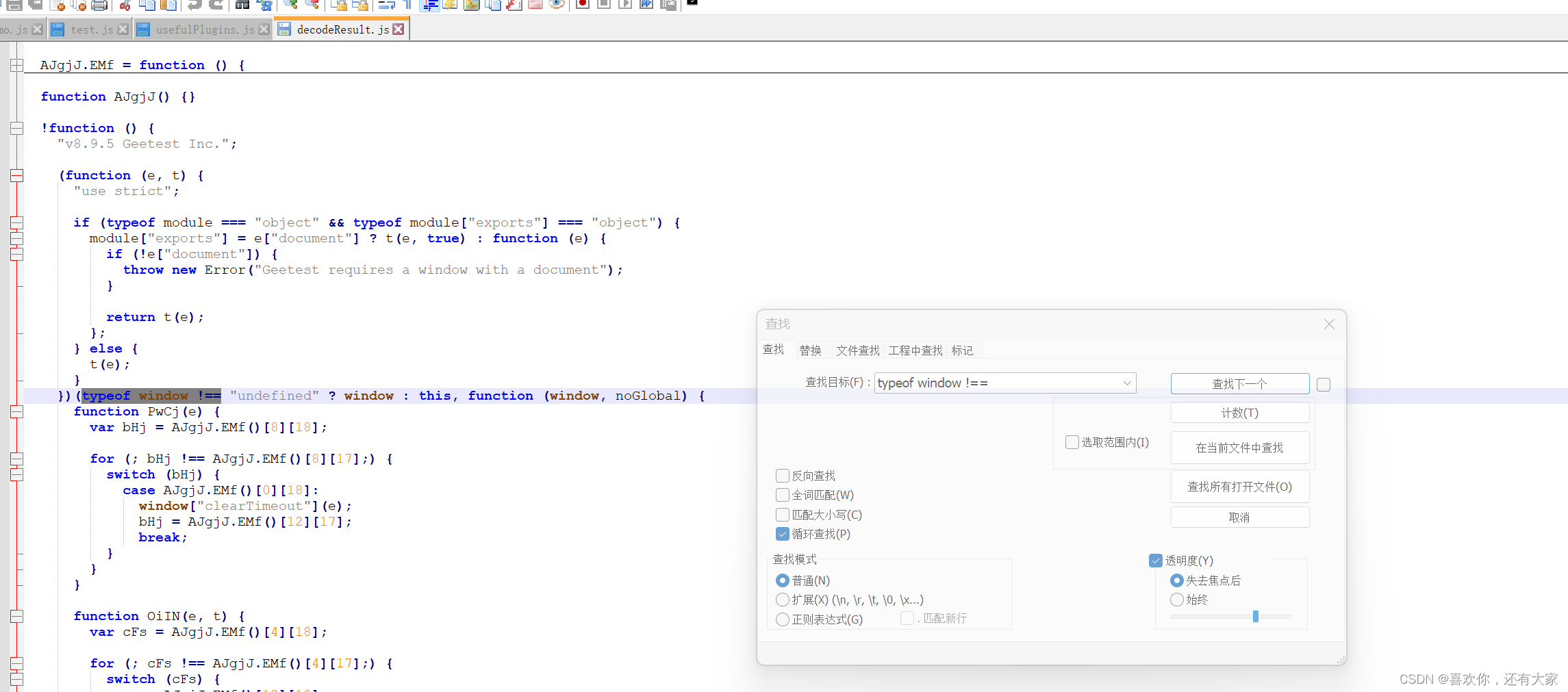The width and height of the screenshot is (1568, 692).
Task: Check the 匹配大小写(C) option
Action: (782, 515)
